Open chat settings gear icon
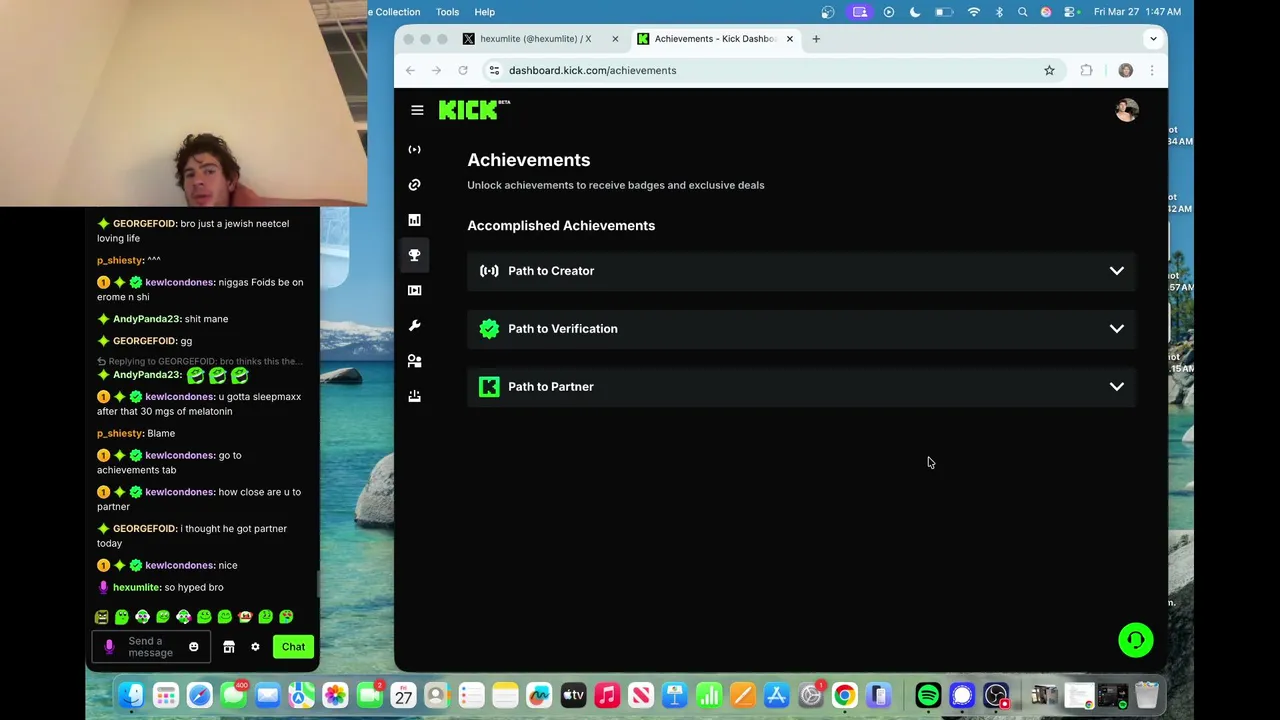 255,647
